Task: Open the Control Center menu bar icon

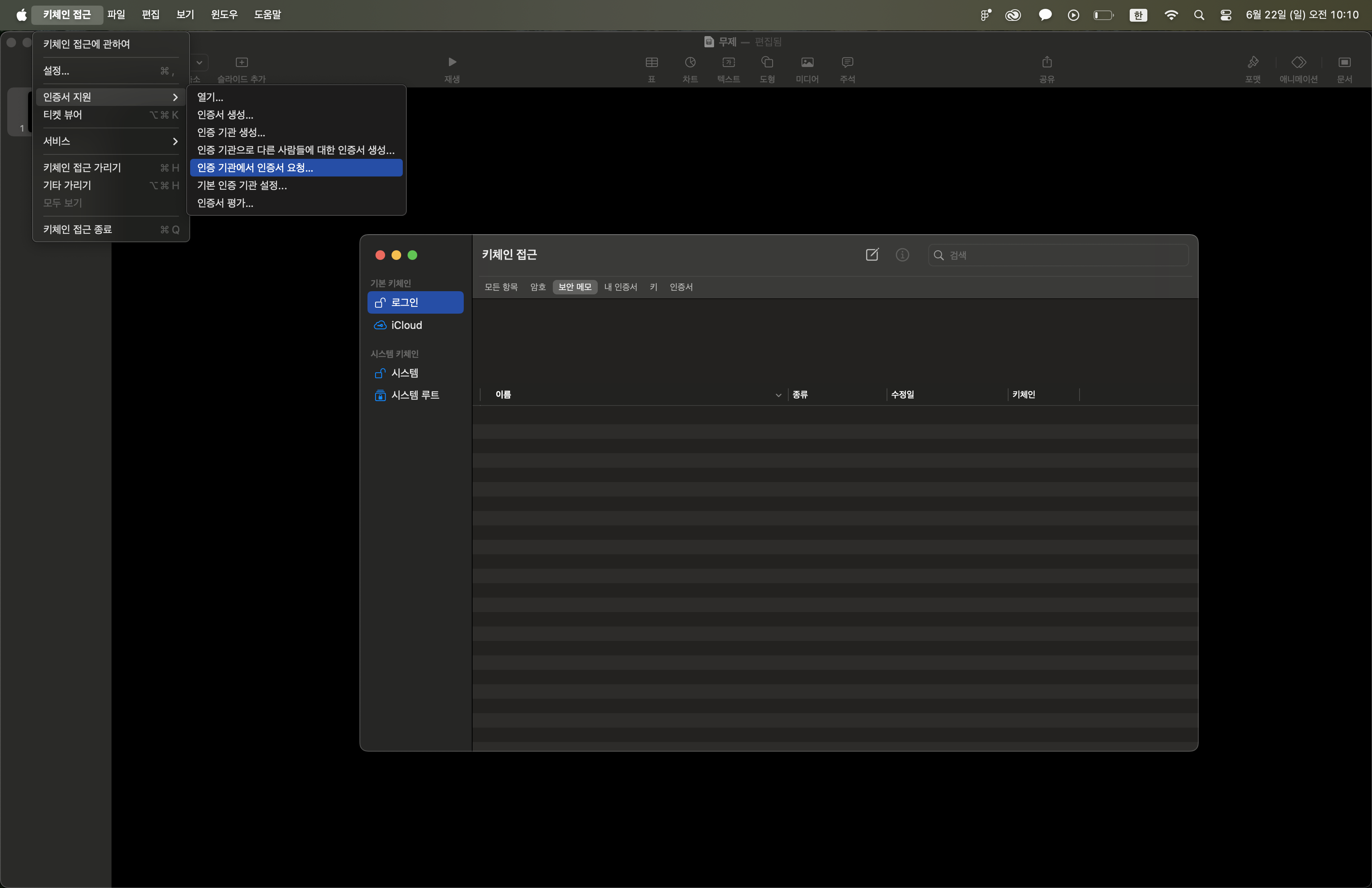Action: 1226,15
